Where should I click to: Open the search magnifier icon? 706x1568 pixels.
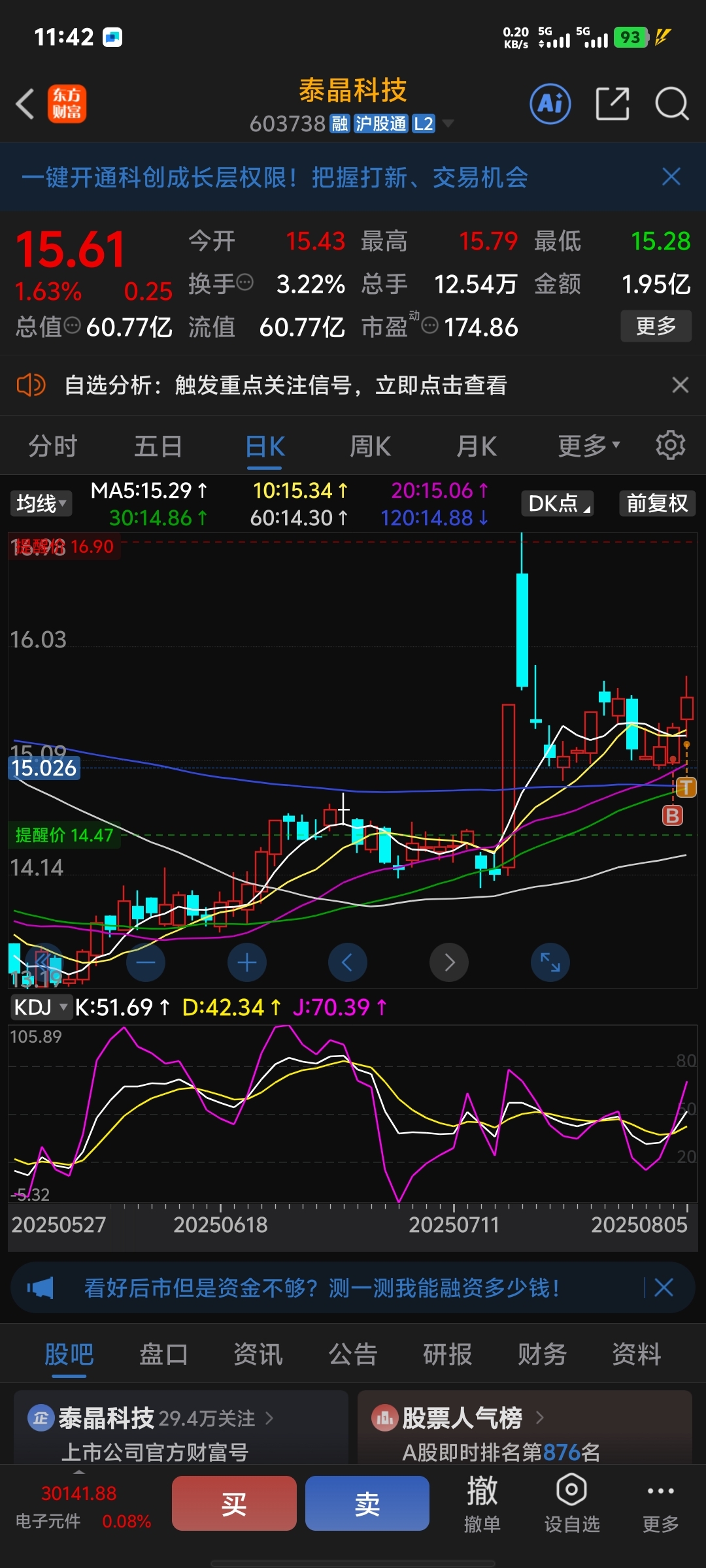[x=672, y=104]
